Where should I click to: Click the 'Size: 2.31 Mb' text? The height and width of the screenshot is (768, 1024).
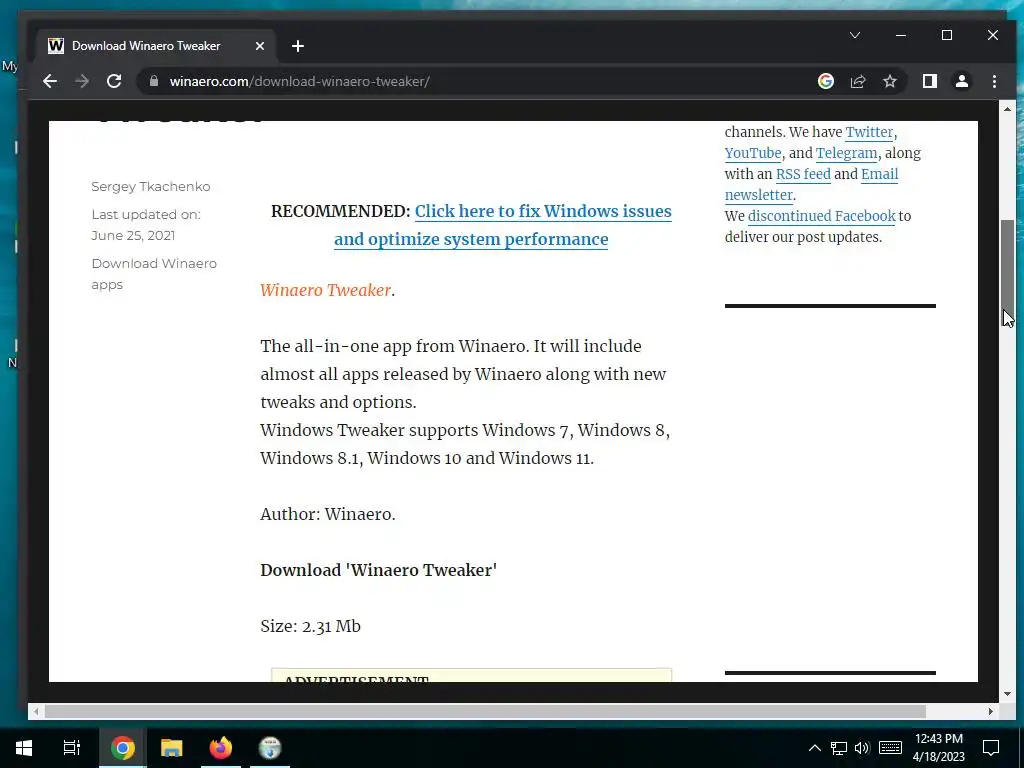pyautogui.click(x=310, y=626)
